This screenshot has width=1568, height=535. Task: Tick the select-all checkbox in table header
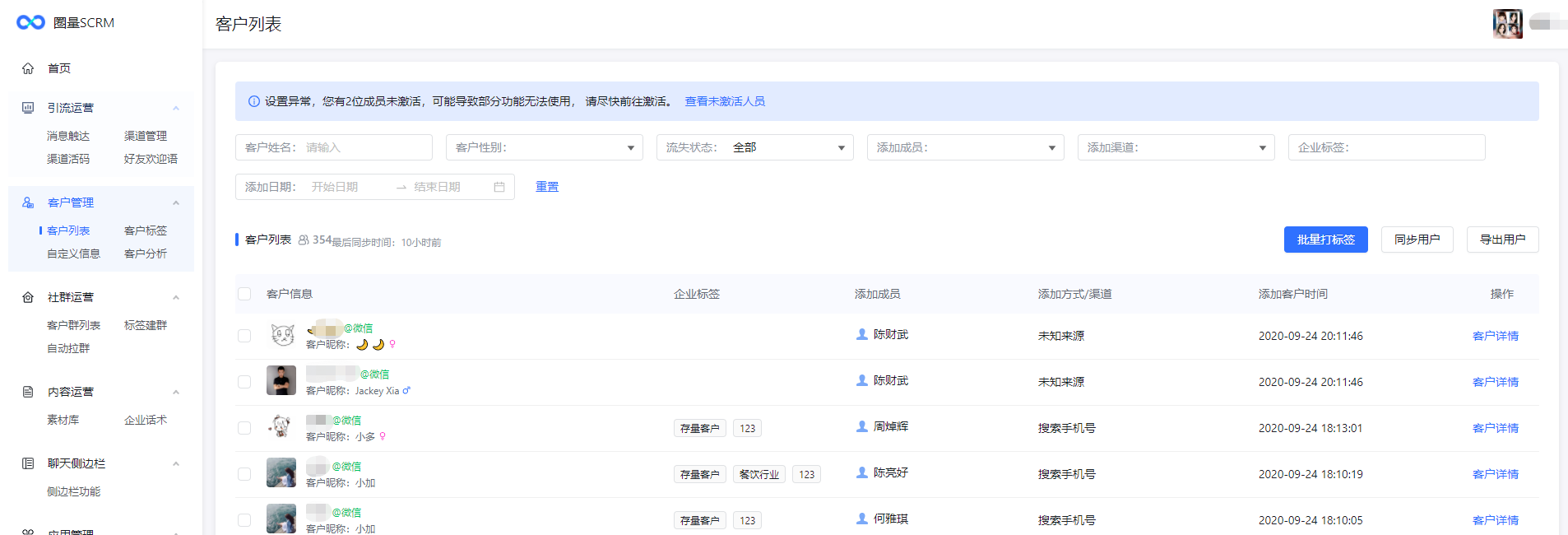coord(244,294)
